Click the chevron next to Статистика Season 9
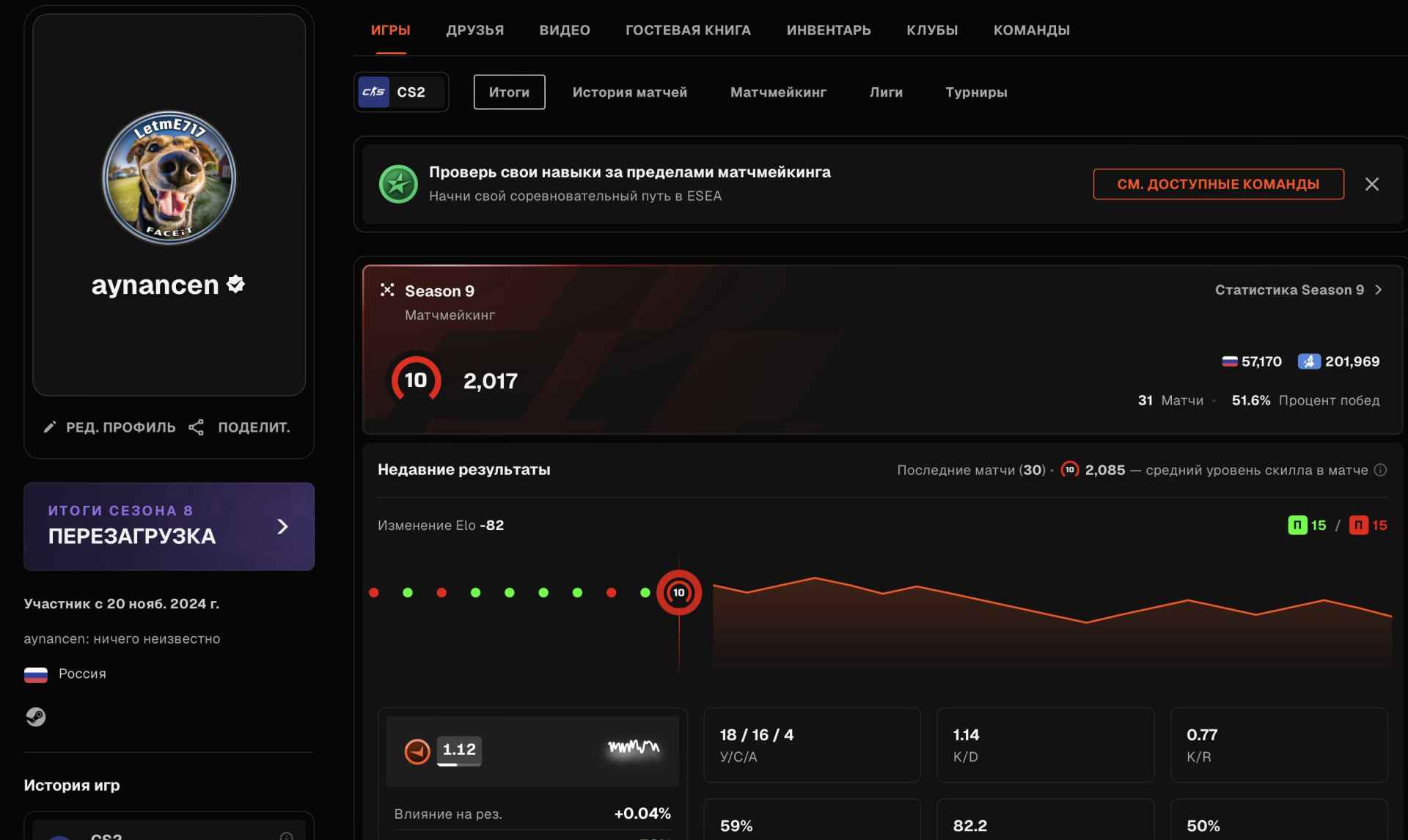 (1379, 290)
